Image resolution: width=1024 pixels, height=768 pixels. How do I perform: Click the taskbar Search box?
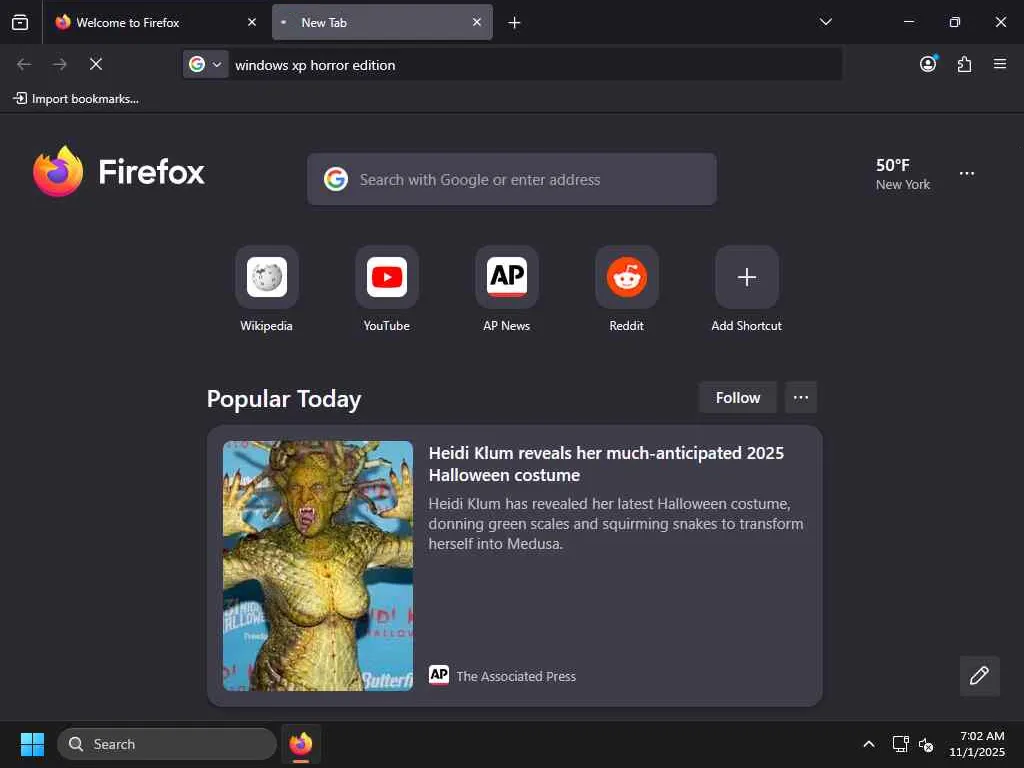[x=167, y=744]
